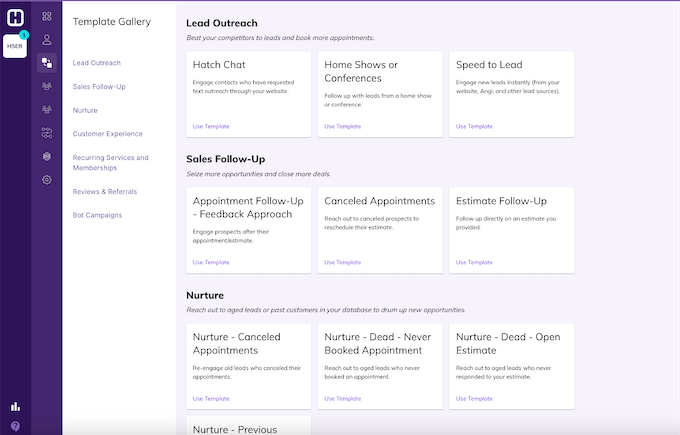Click the Hatch logo icon
Image resolution: width=680 pixels, height=435 pixels.
(x=15, y=17)
